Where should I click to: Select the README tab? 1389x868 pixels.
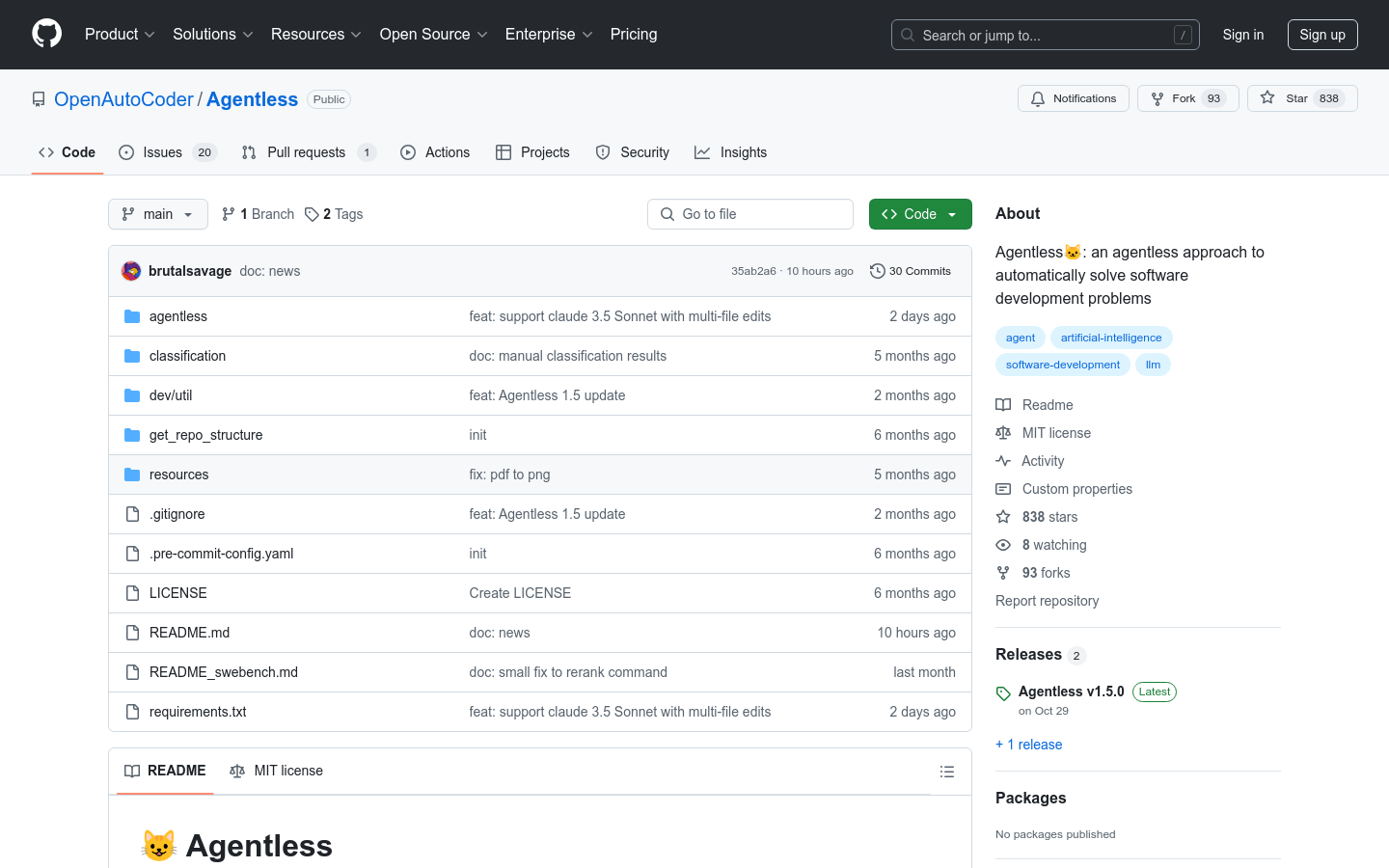click(x=165, y=771)
